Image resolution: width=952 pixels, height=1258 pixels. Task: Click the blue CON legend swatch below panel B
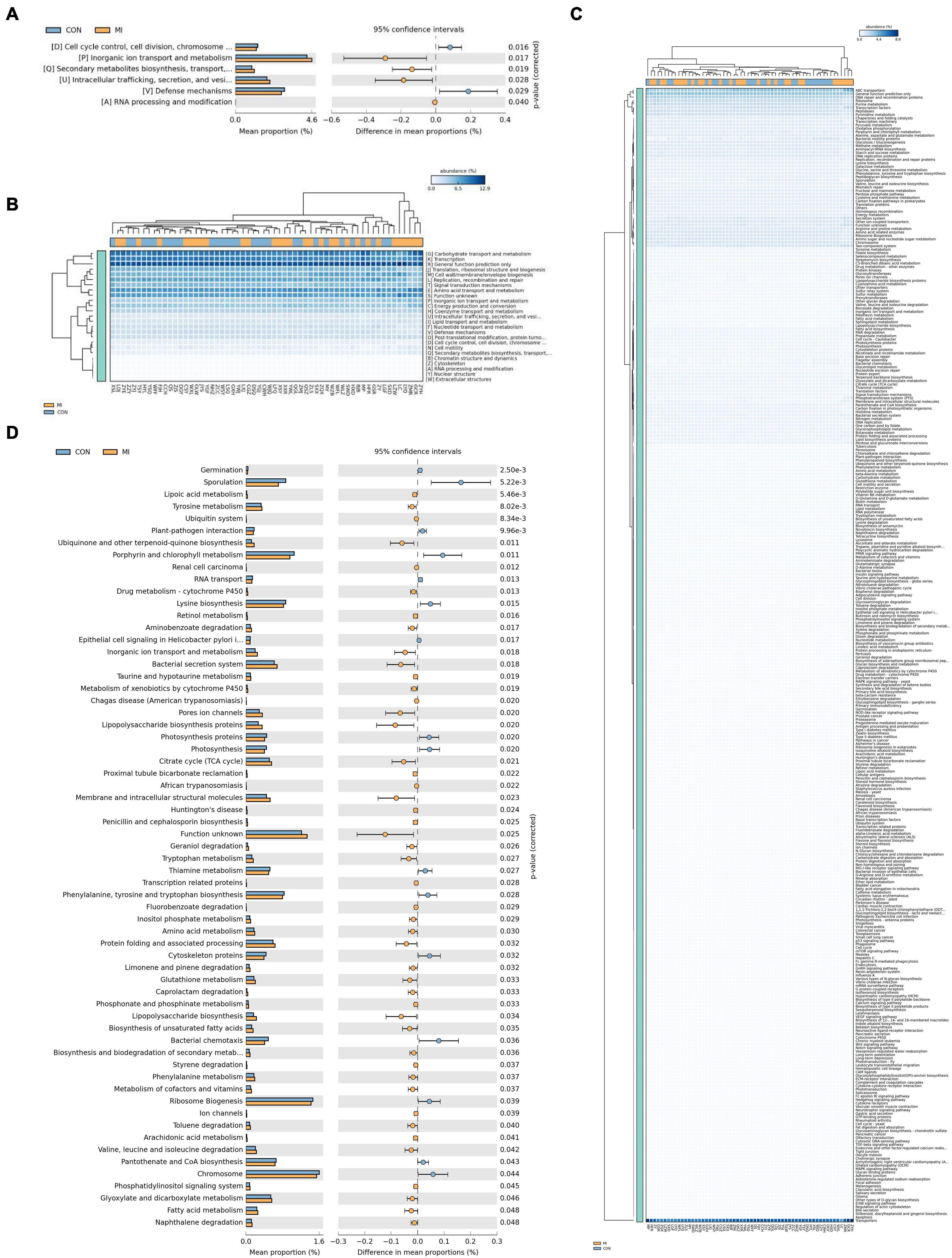49,412
